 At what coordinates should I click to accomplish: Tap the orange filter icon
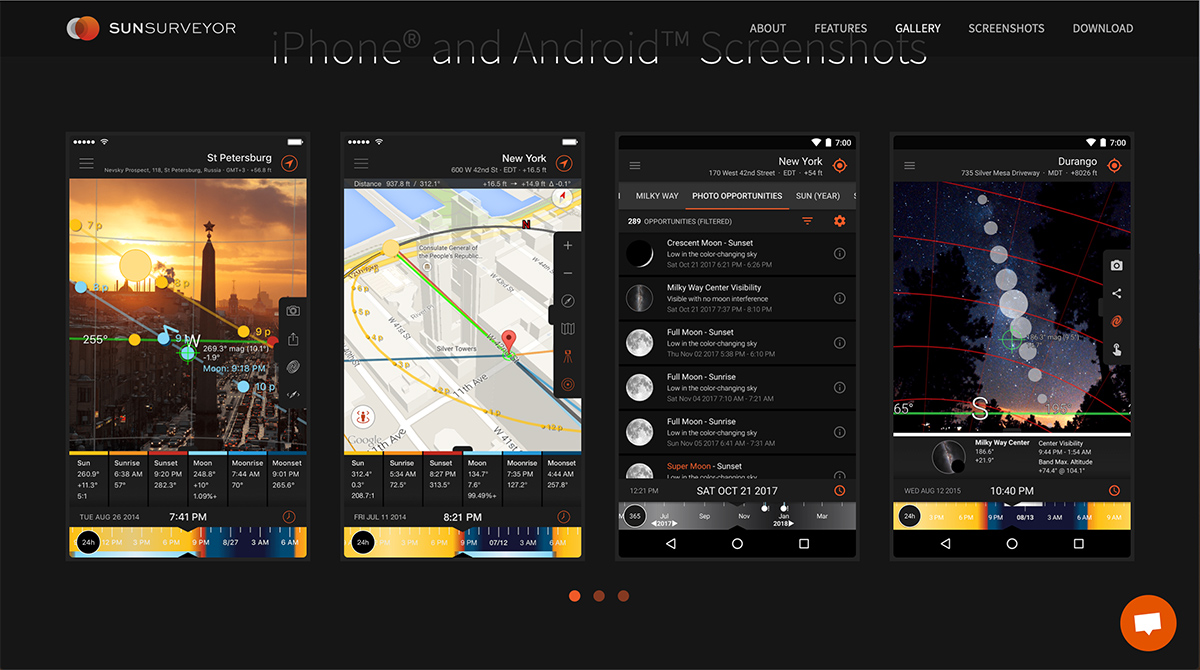pos(807,221)
